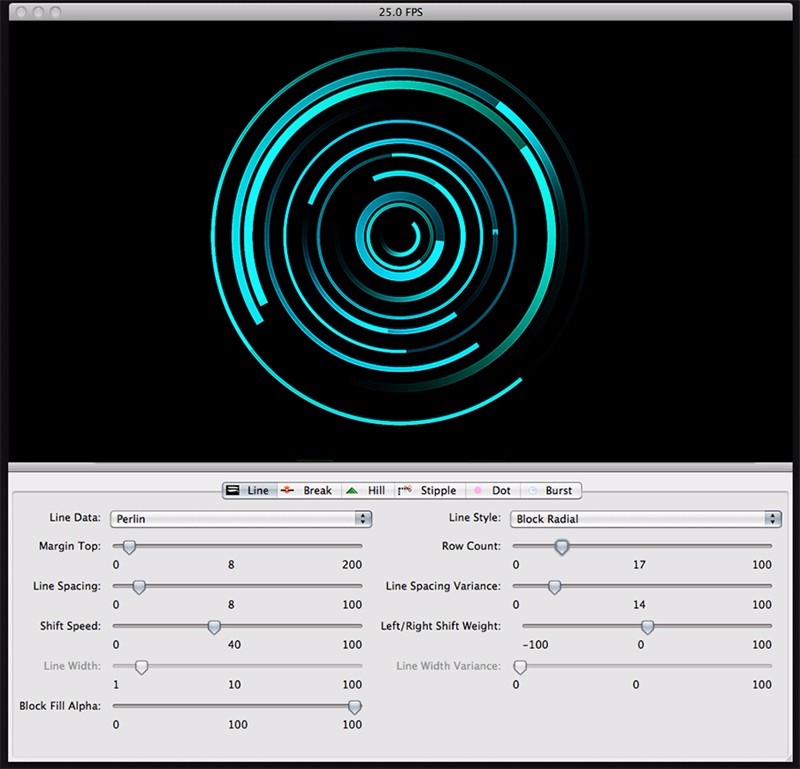Click the Line Width Variance slider handle
Viewport: 800px width, 769px height.
(x=520, y=667)
